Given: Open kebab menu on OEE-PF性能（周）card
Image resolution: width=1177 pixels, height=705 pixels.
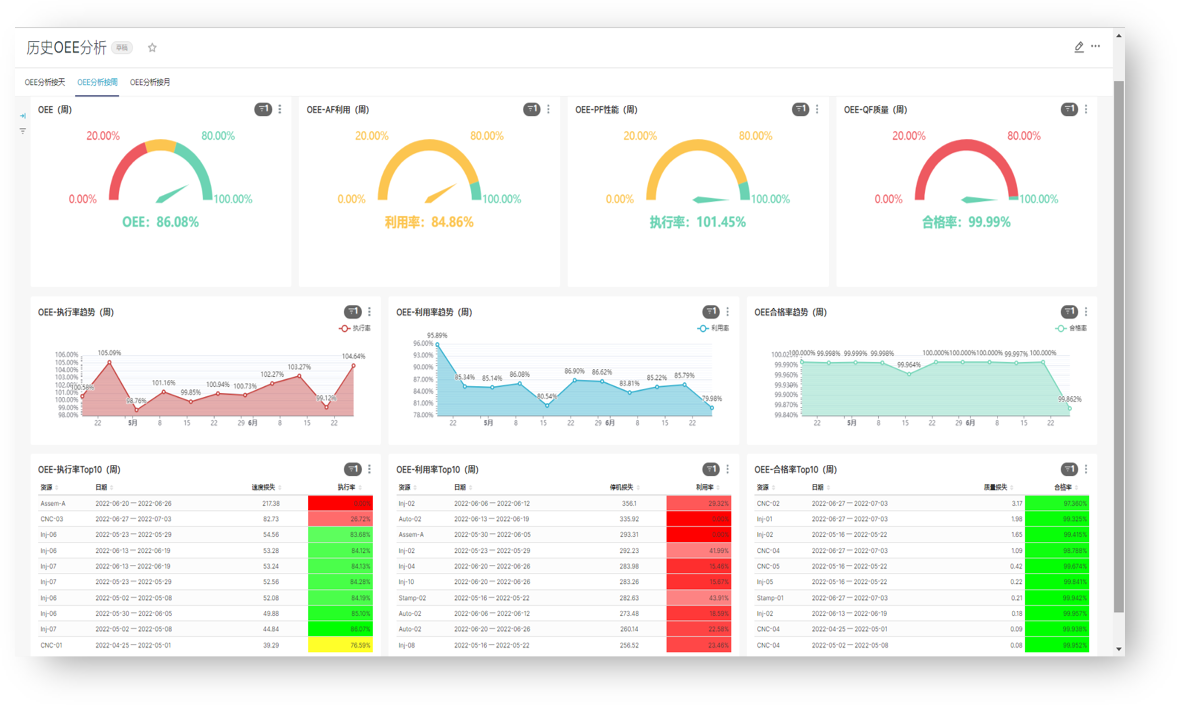Looking at the screenshot, I should [817, 110].
